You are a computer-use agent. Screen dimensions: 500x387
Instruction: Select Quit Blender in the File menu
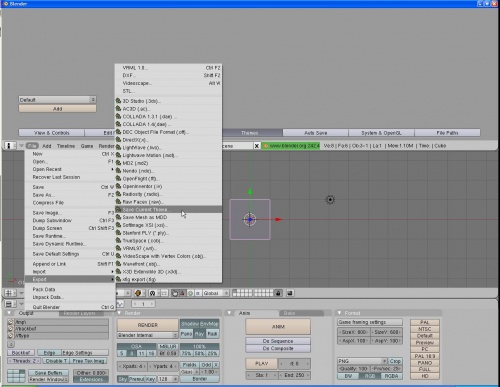click(70, 307)
